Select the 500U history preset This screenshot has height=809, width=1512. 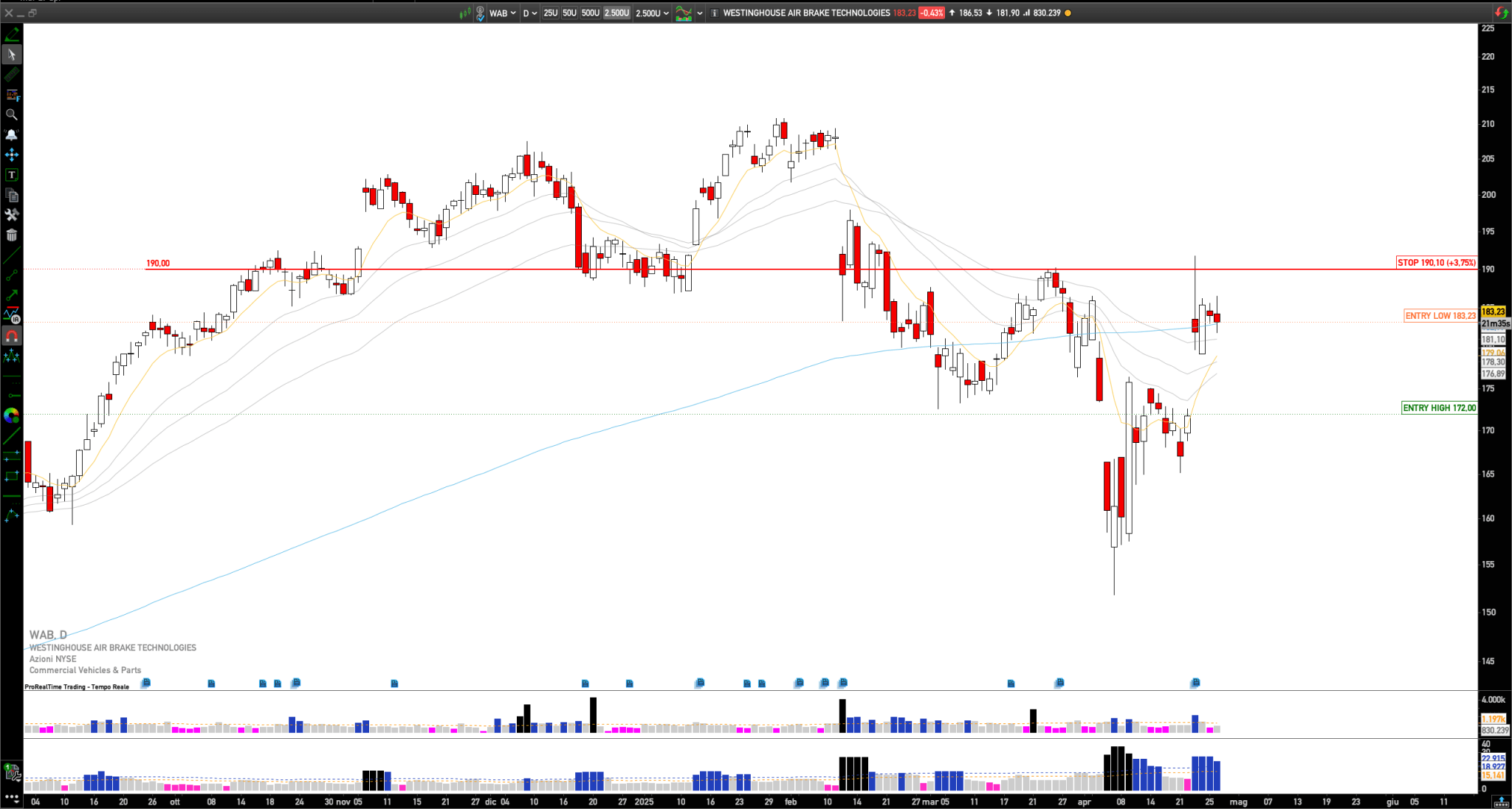pyautogui.click(x=590, y=13)
